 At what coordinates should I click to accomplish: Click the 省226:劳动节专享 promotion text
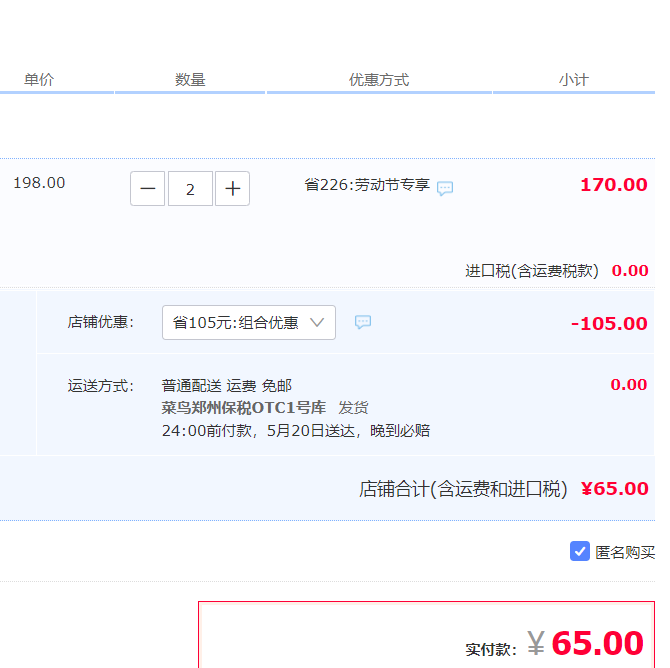coord(367,185)
